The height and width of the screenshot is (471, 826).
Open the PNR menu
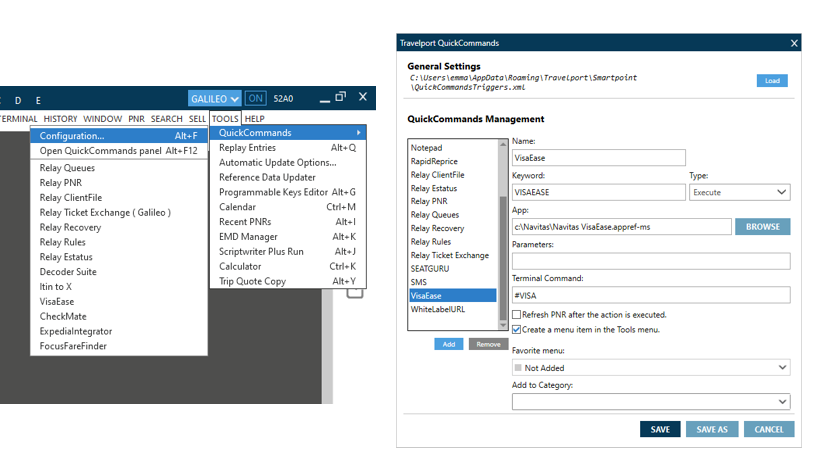[136, 119]
